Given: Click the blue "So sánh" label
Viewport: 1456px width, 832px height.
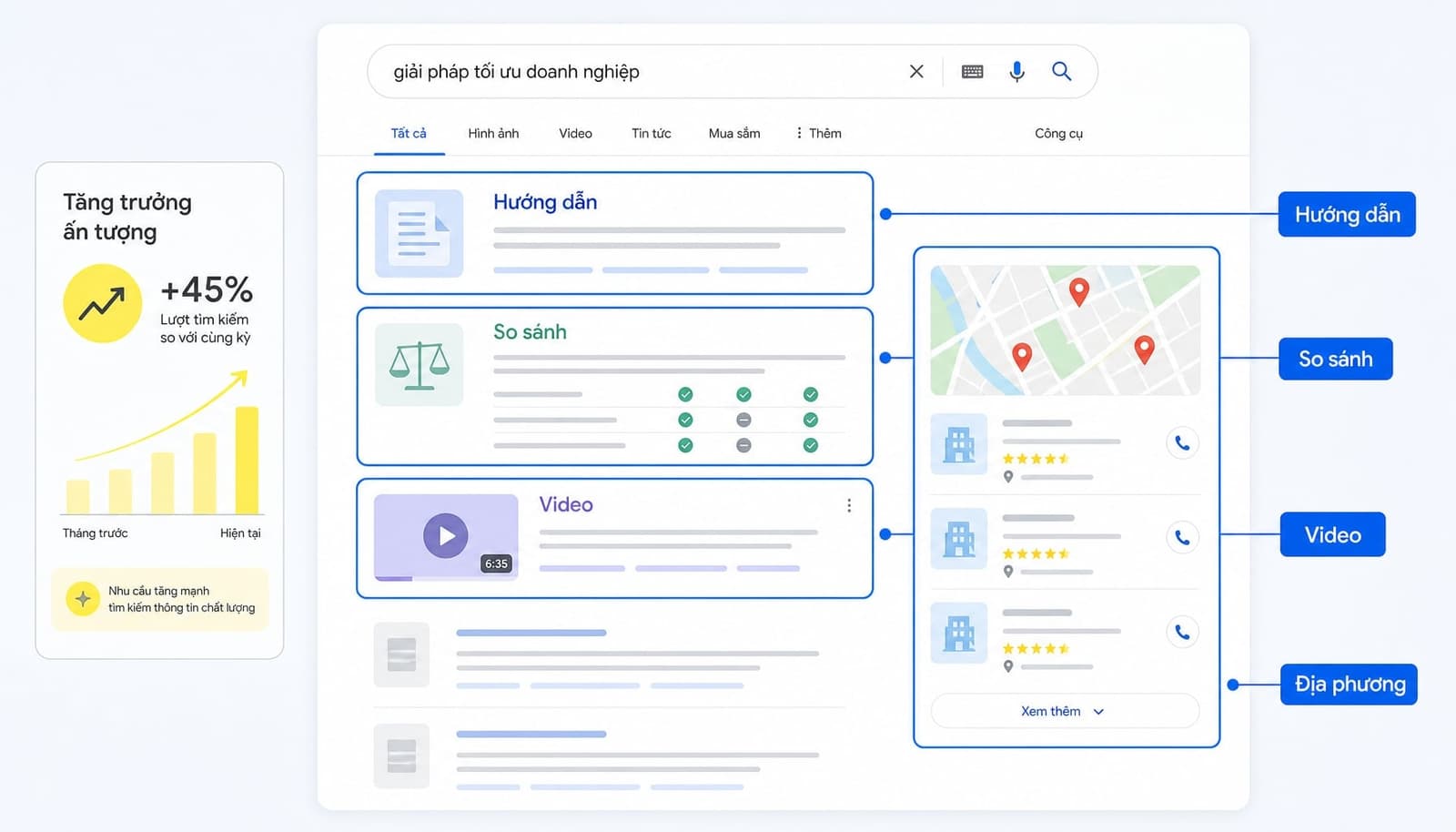Looking at the screenshot, I should pyautogui.click(x=1335, y=359).
